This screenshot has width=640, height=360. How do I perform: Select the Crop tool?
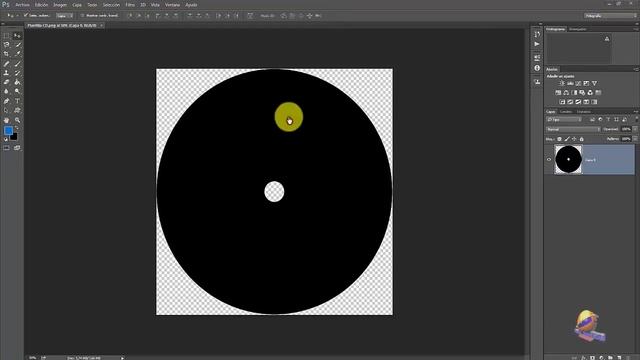pyautogui.click(x=6, y=54)
